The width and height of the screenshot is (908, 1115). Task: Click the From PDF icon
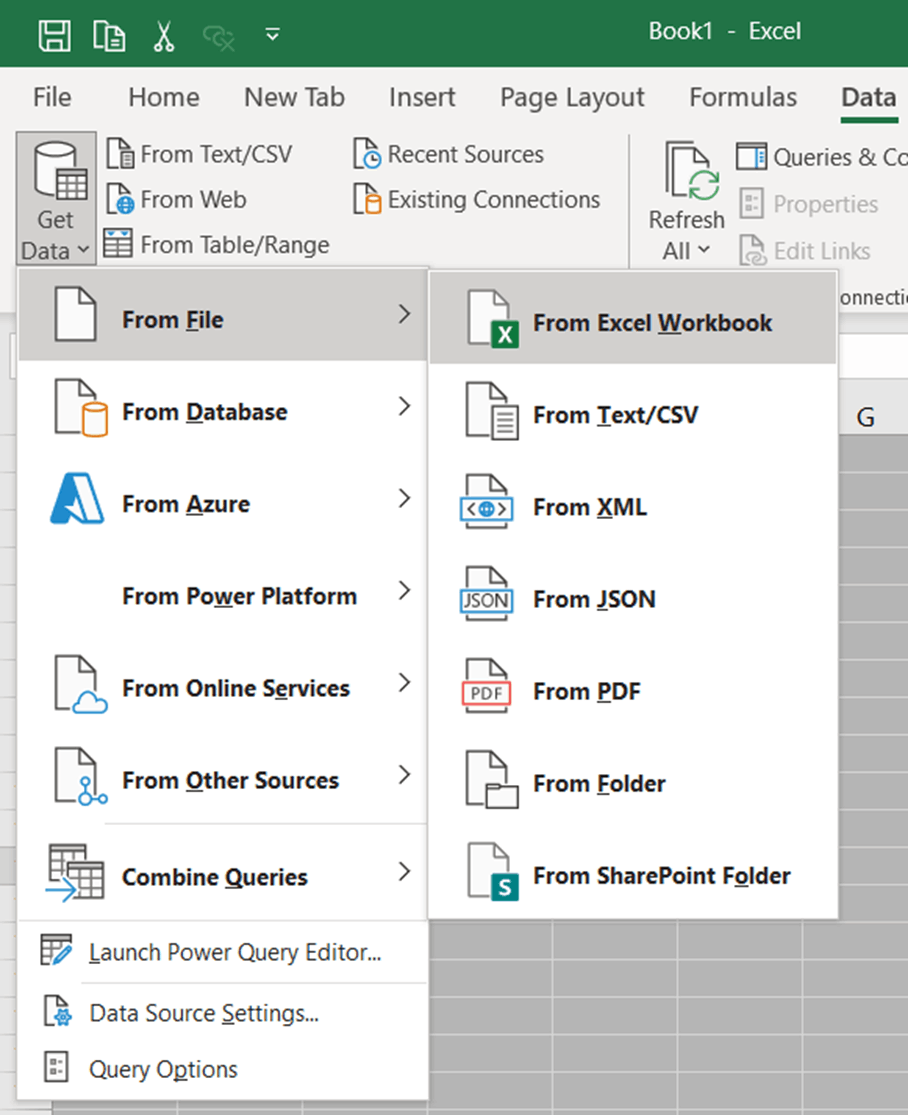(x=486, y=686)
